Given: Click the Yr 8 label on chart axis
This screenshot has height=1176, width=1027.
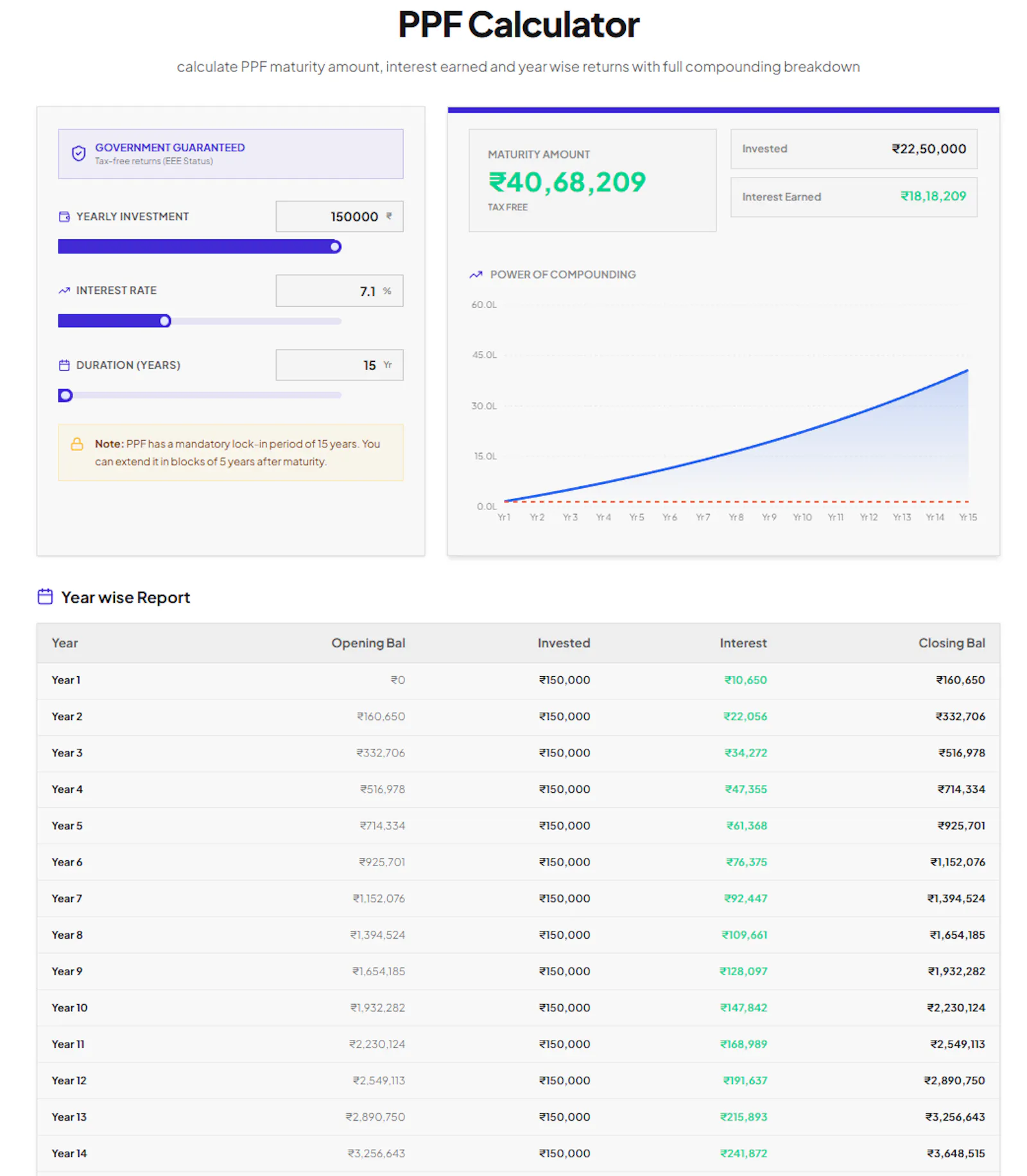Looking at the screenshot, I should [736, 517].
